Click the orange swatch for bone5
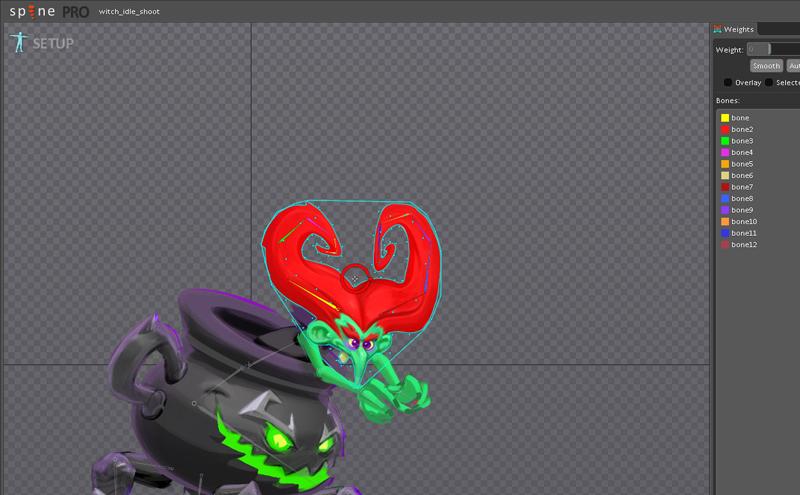Screen dimensions: 800x495 click(724, 164)
